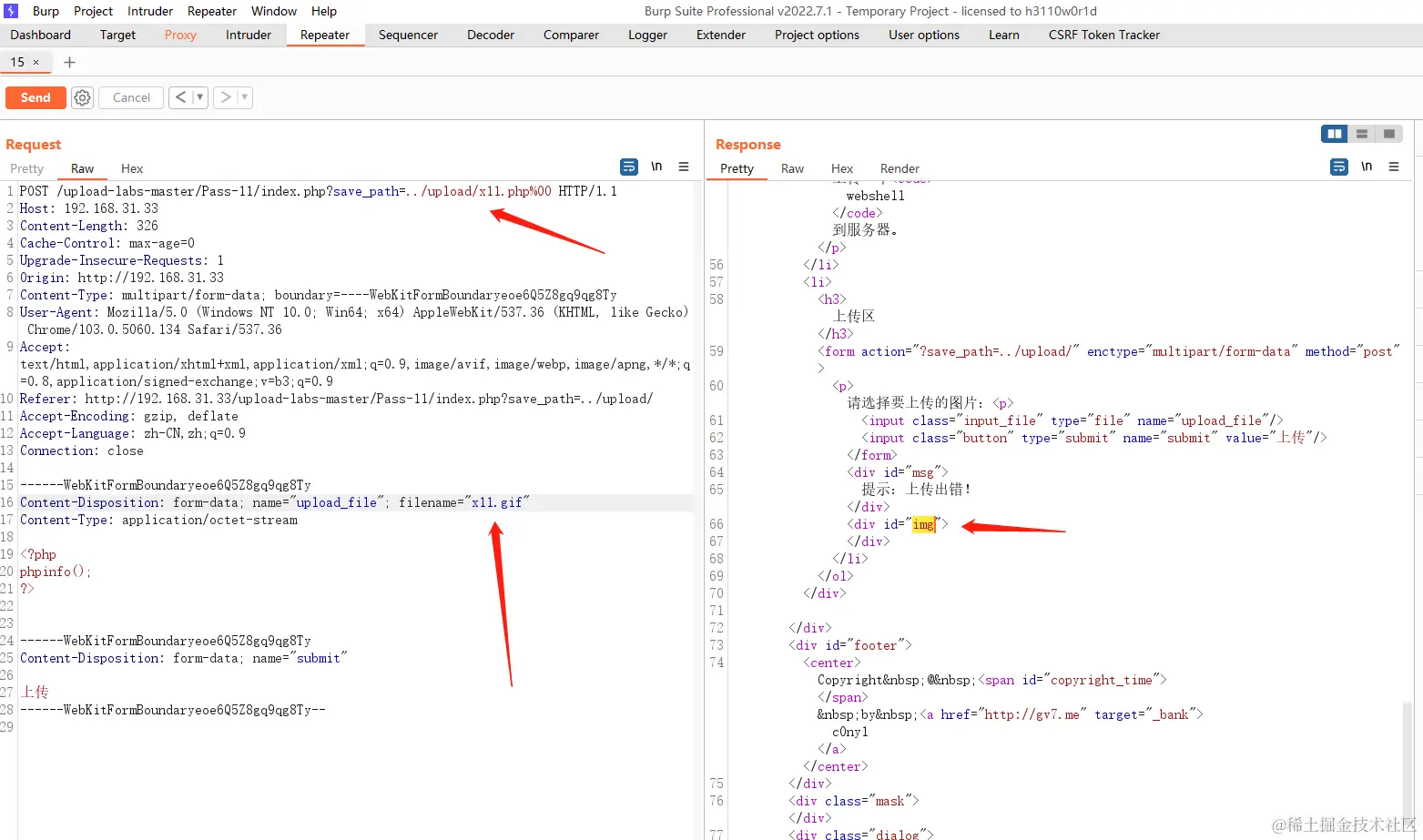Show Request in Raw view

(82, 168)
